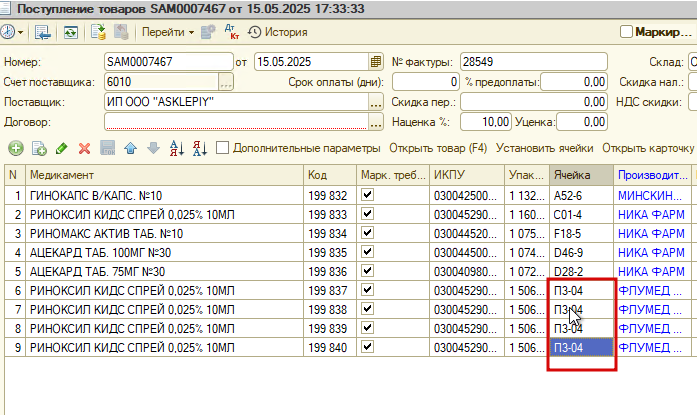This screenshot has height=415, width=697.
Task: Click the greyed document with gear icon
Action: click(208, 32)
